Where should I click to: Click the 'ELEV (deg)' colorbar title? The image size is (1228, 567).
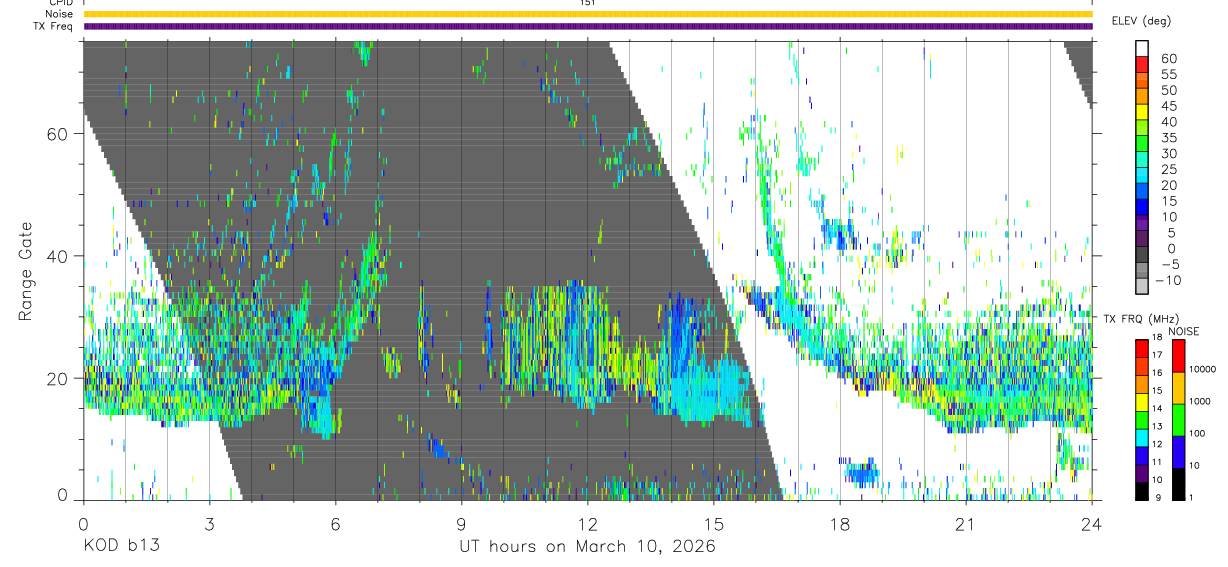(1142, 21)
